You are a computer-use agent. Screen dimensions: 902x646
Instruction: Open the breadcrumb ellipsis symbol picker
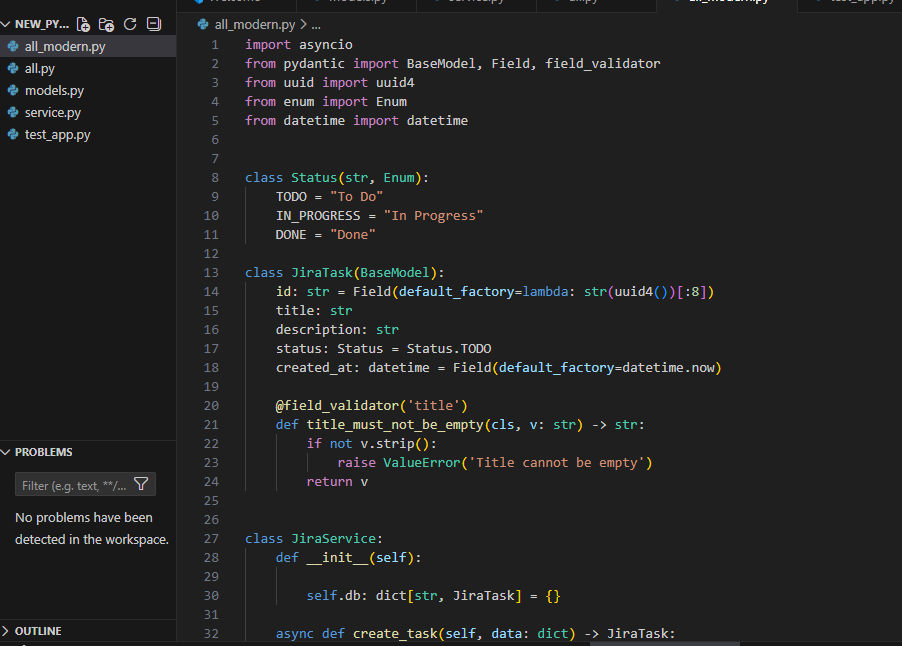click(316, 24)
